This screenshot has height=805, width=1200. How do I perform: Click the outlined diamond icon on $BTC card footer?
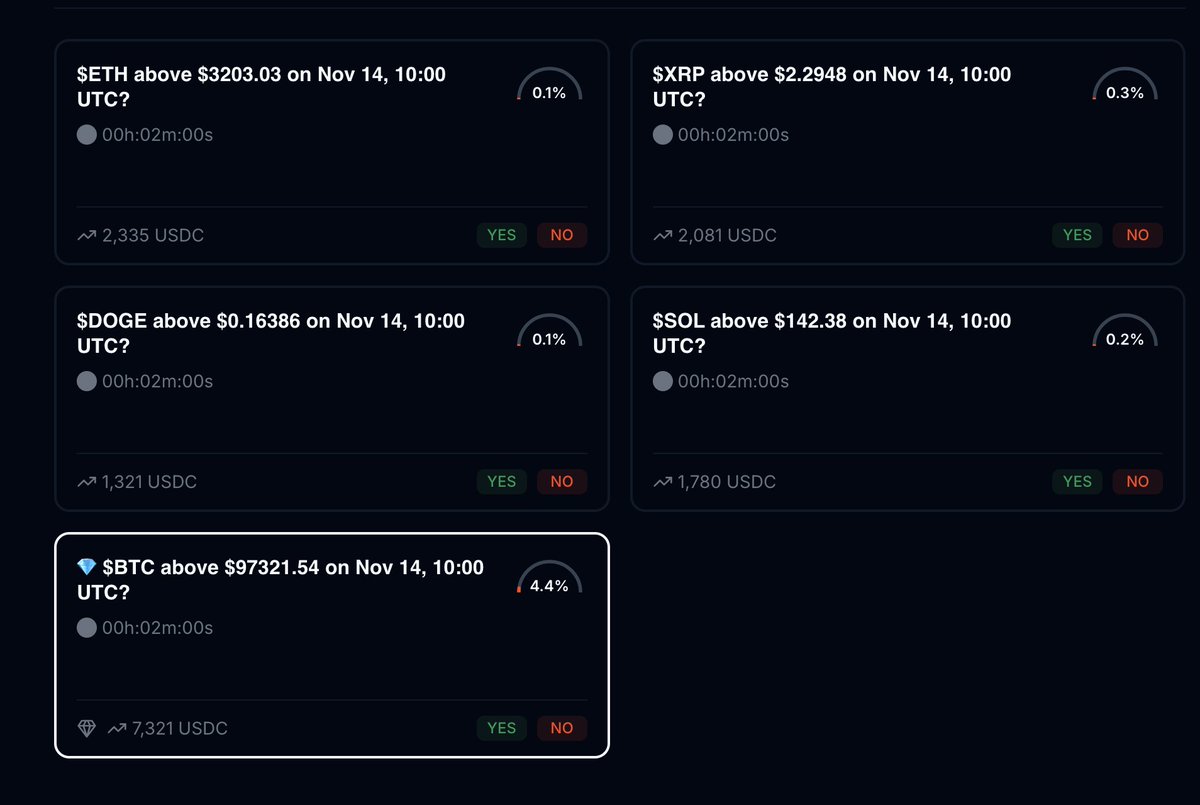click(x=87, y=728)
